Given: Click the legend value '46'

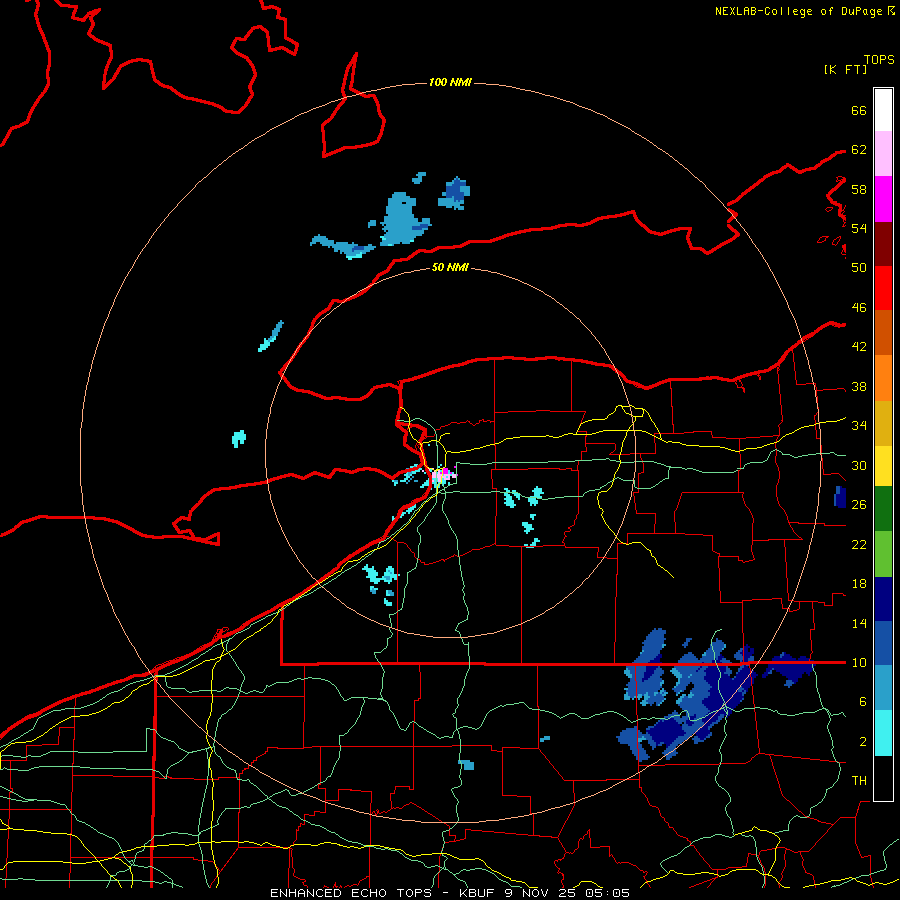Looking at the screenshot, I should [859, 308].
